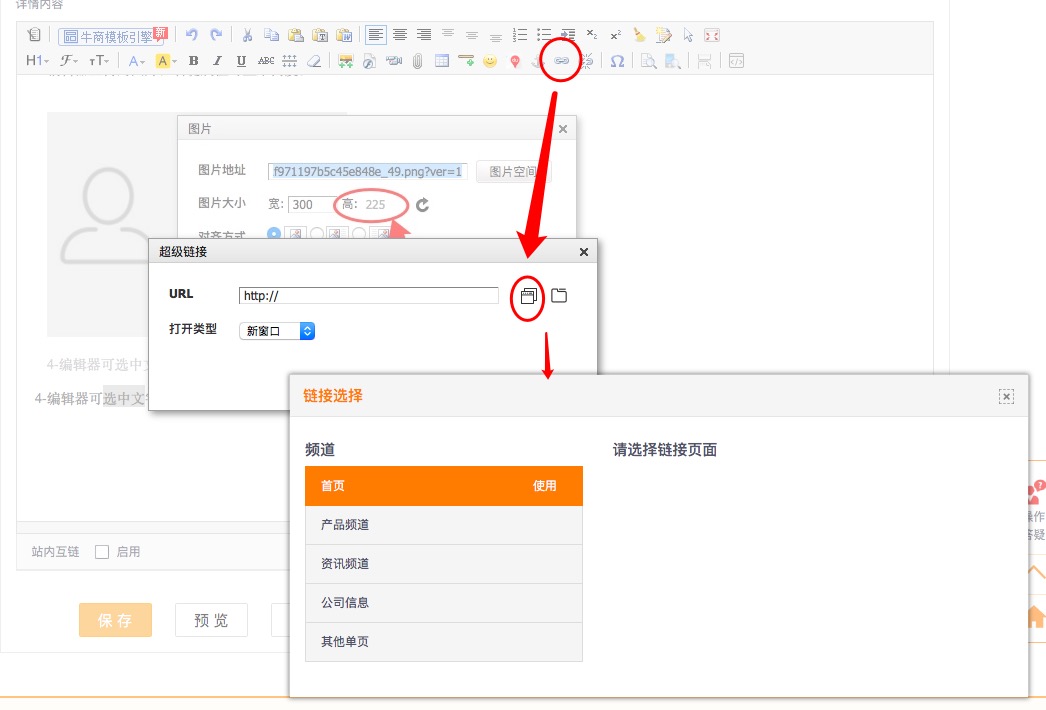The image size is (1046, 710).
Task: Apply subscript formatting
Action: [592, 35]
